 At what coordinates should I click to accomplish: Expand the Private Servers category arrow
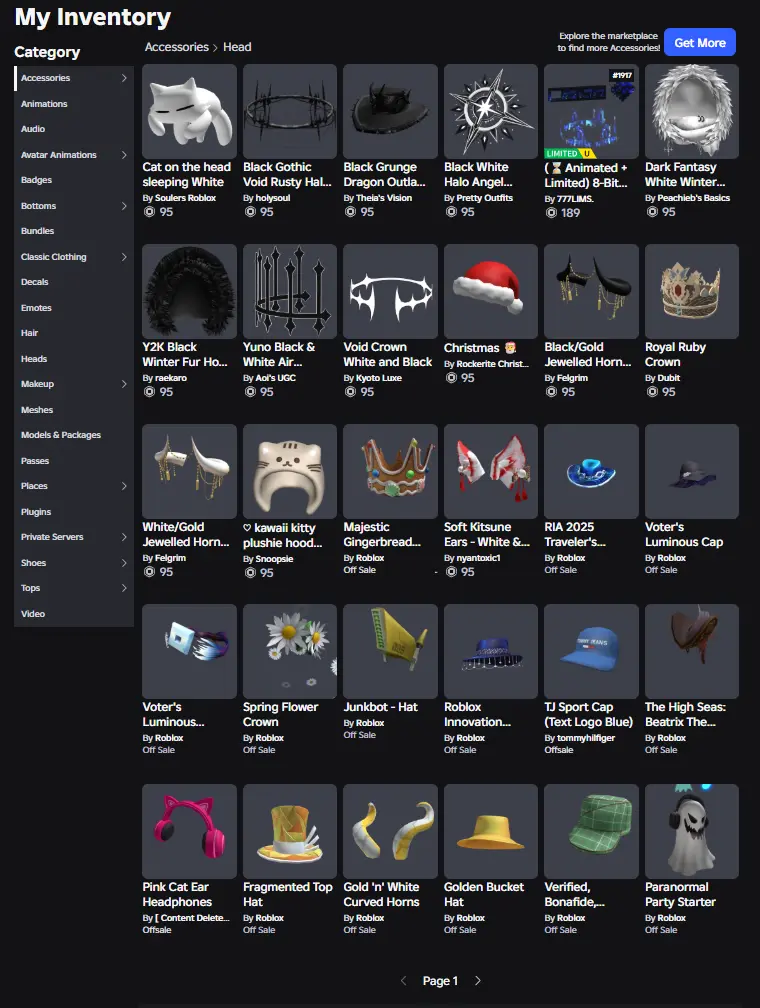point(124,537)
